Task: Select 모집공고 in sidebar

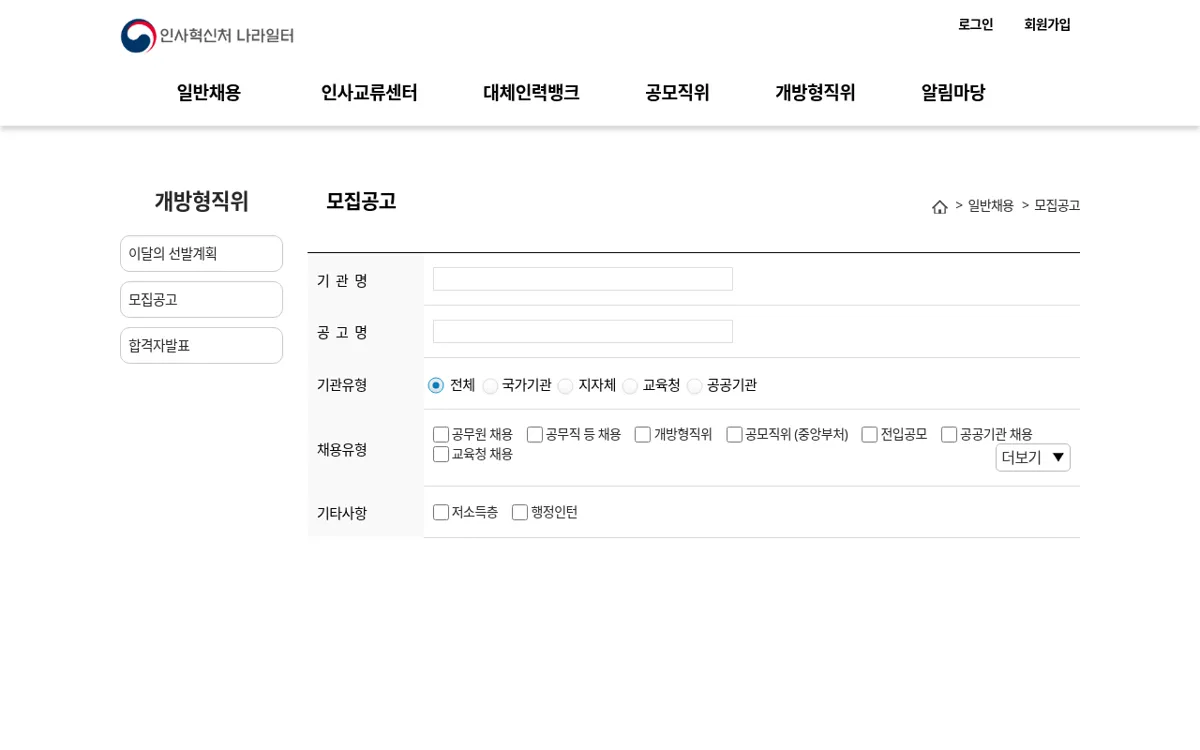Action: pos(201,300)
